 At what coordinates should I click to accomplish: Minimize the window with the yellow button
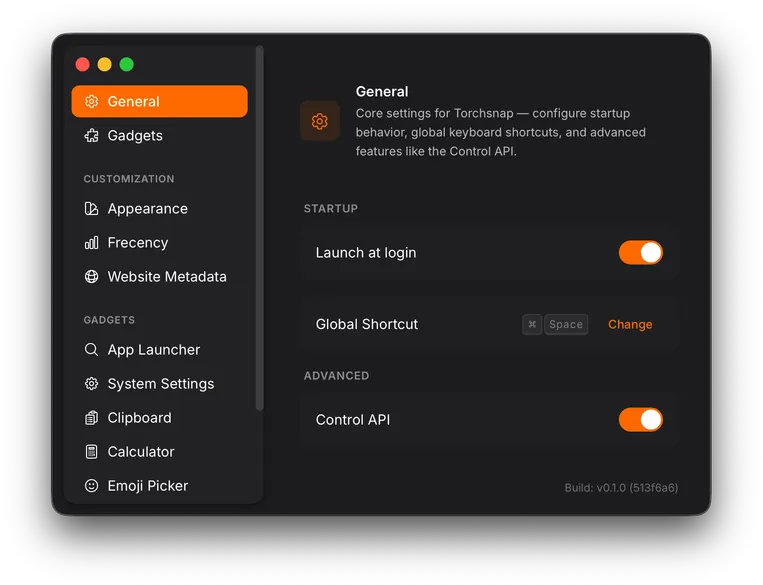click(x=105, y=64)
